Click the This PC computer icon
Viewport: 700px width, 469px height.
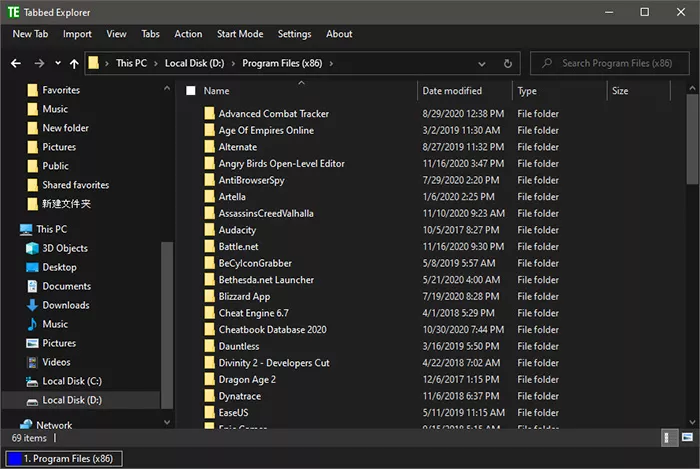26,229
